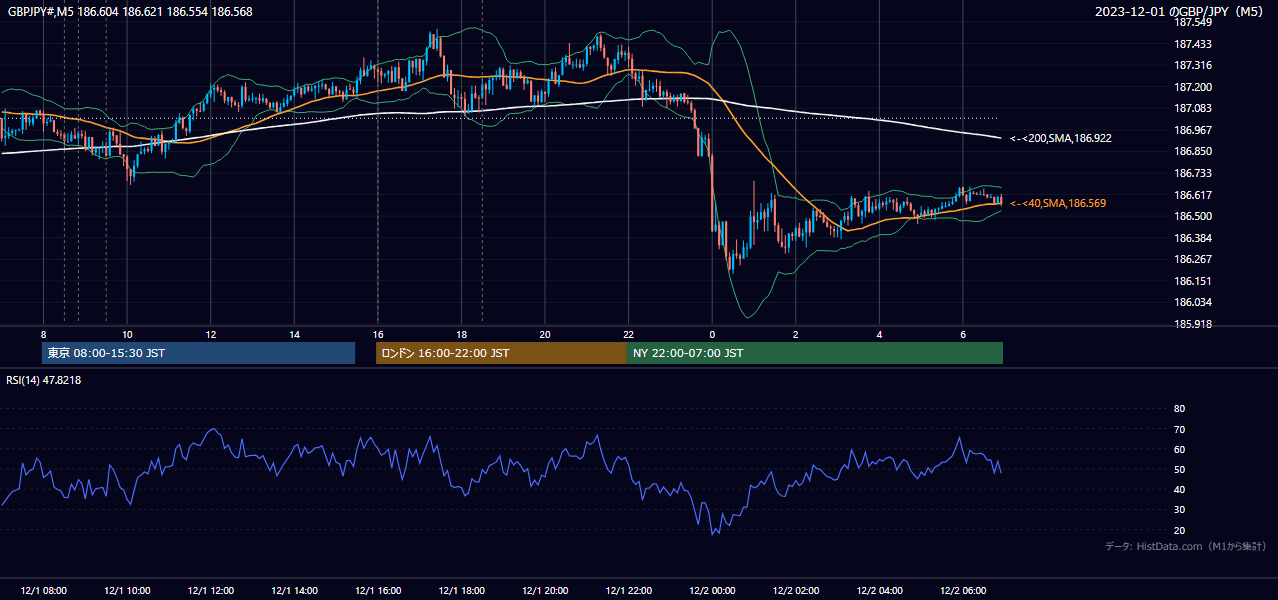Click hour label 22 under the price chart
Viewport: 1278px width, 600px height.
[628, 334]
